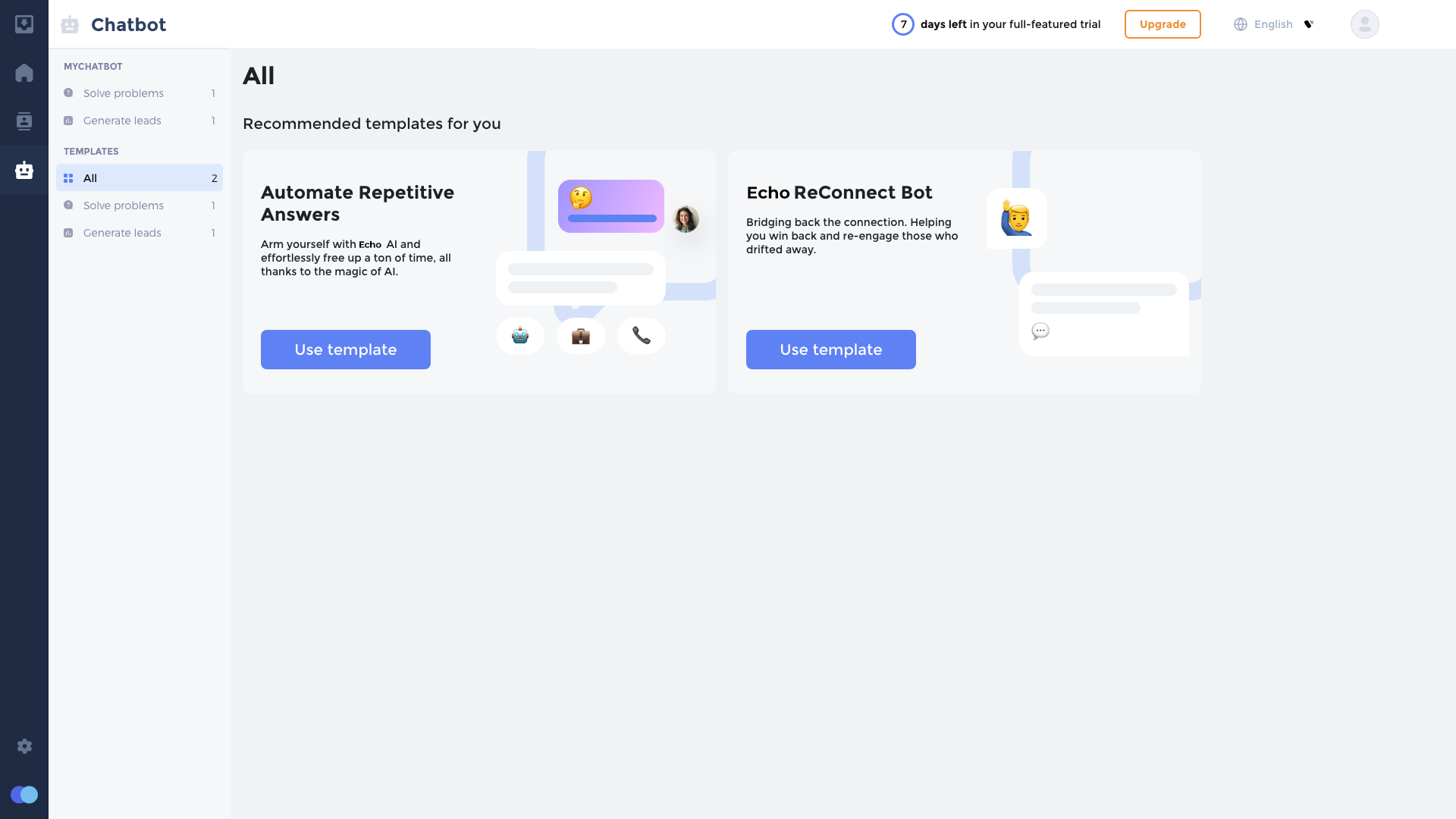The width and height of the screenshot is (1456, 819).
Task: Open the inbox icon in left rail
Action: click(24, 24)
